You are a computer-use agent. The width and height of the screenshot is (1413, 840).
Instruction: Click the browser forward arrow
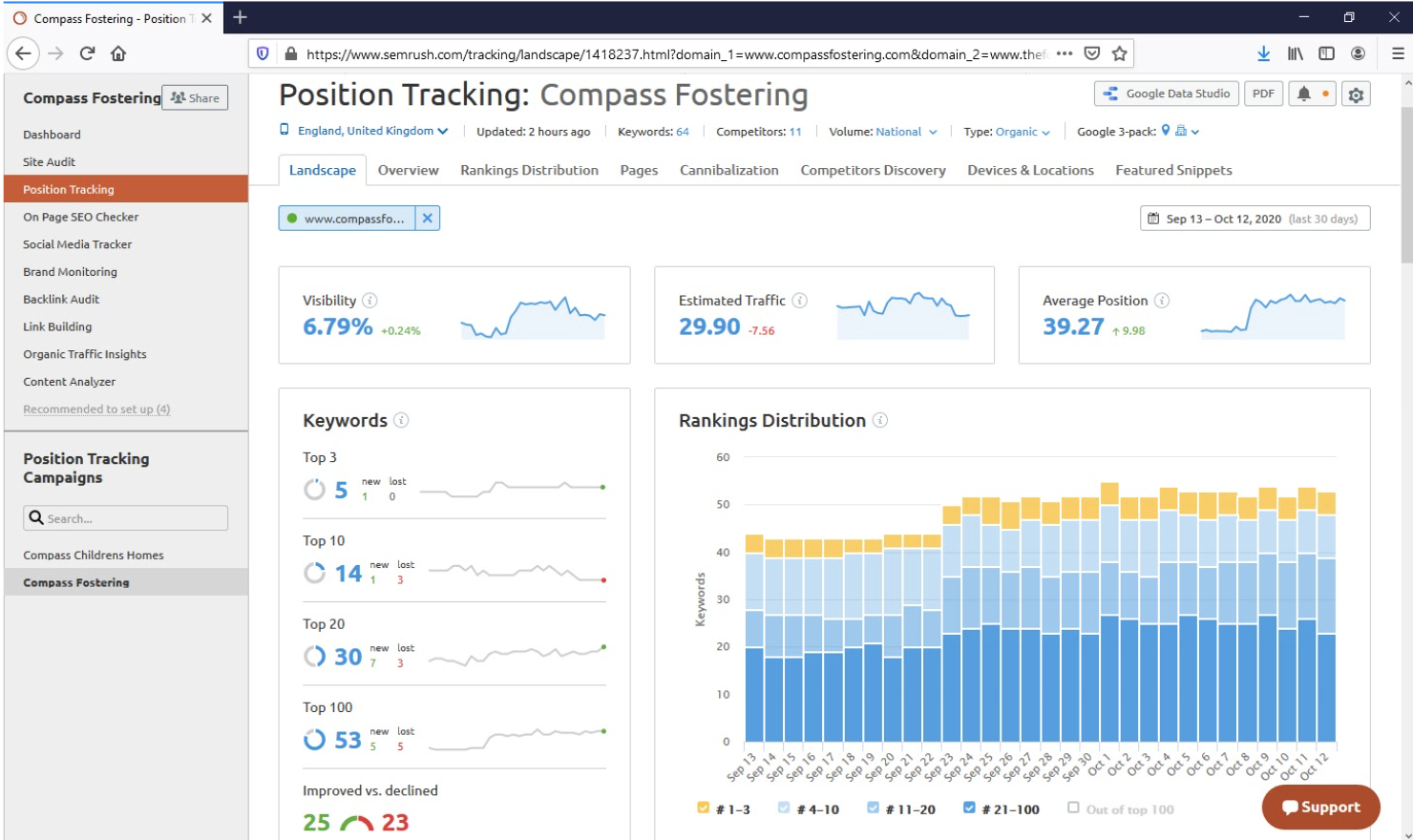55,53
